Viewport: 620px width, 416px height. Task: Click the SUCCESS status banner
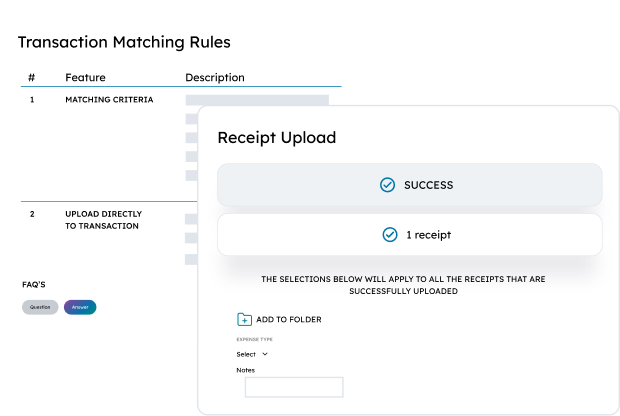coord(410,185)
